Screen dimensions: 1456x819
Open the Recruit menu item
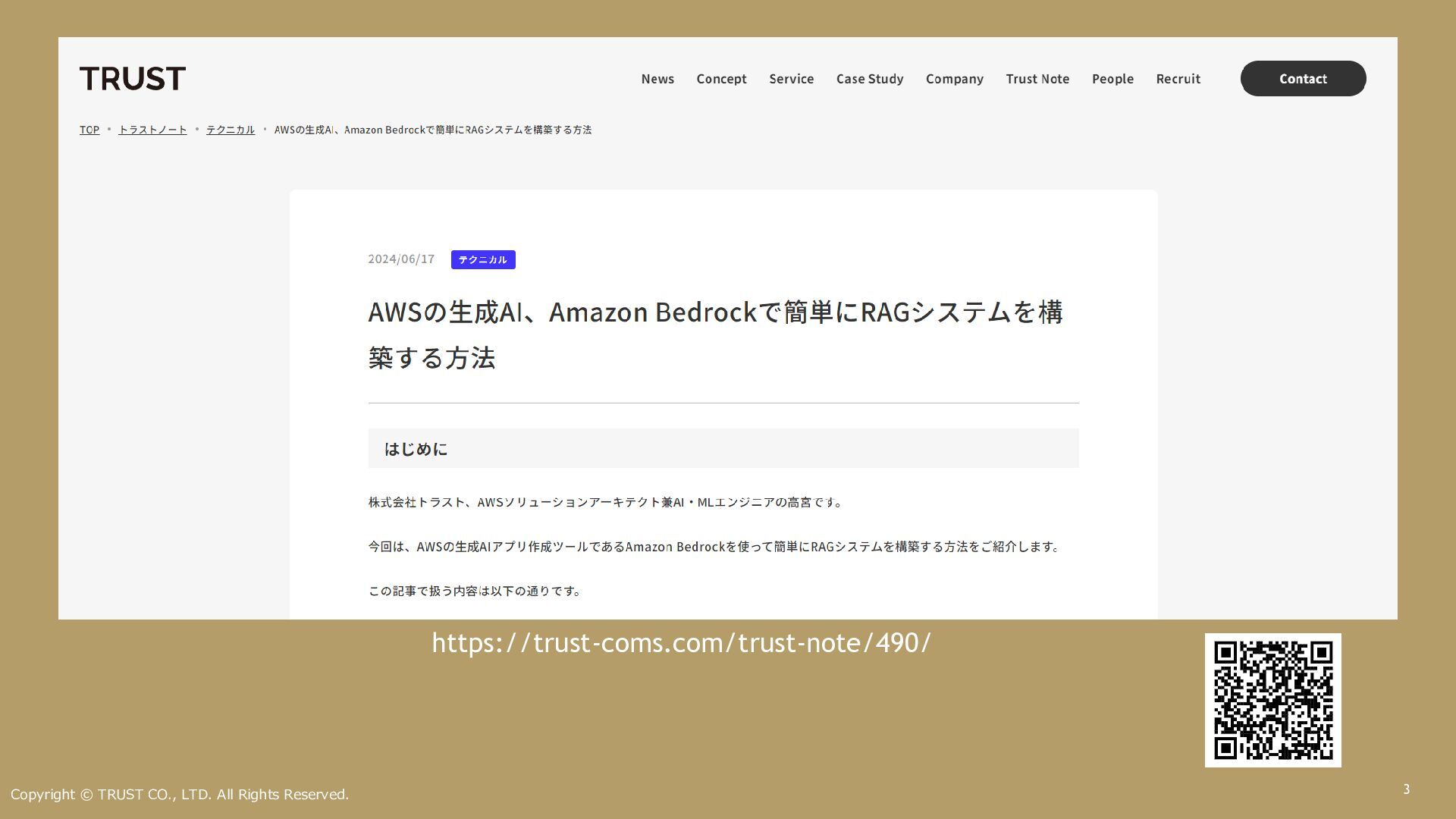pyautogui.click(x=1178, y=79)
